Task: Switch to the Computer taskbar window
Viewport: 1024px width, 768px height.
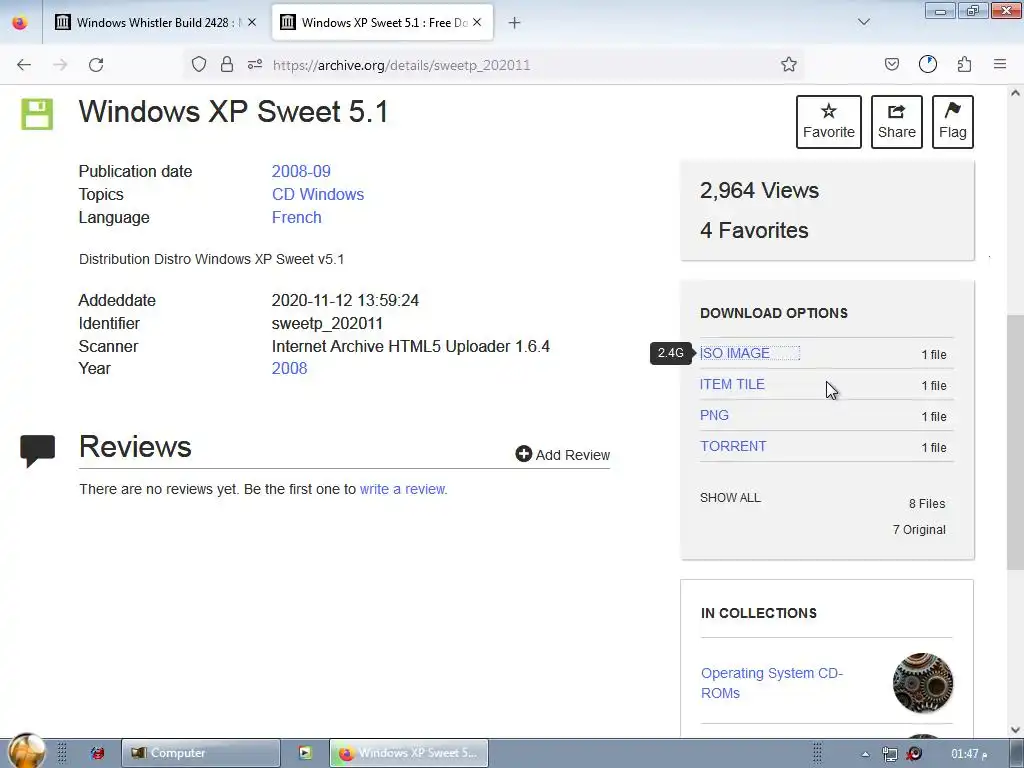Action: [x=200, y=753]
